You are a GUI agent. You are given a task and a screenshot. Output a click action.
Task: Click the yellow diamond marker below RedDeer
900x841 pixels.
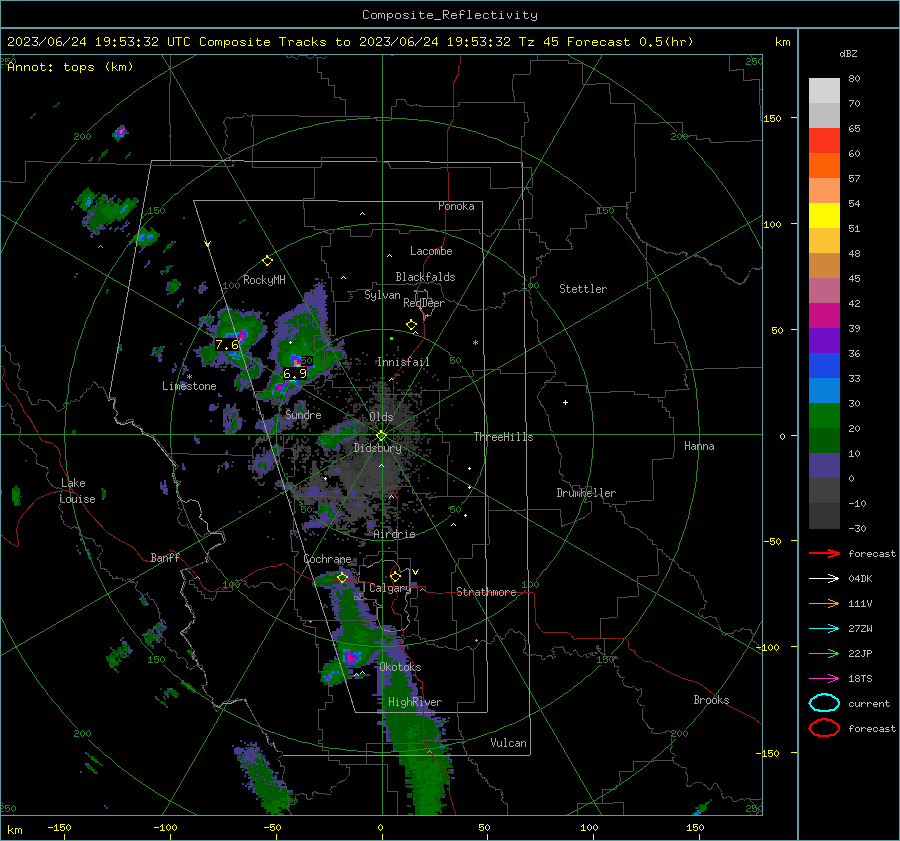(411, 325)
